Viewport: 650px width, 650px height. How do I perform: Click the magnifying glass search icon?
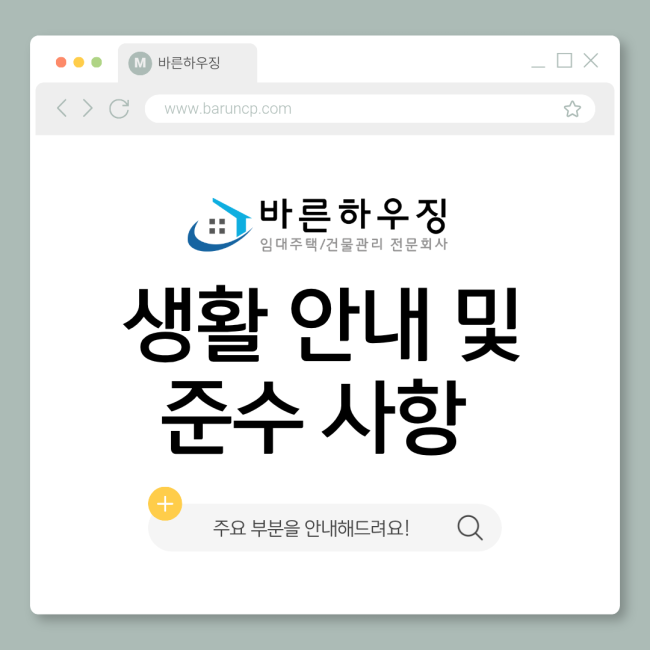point(470,528)
